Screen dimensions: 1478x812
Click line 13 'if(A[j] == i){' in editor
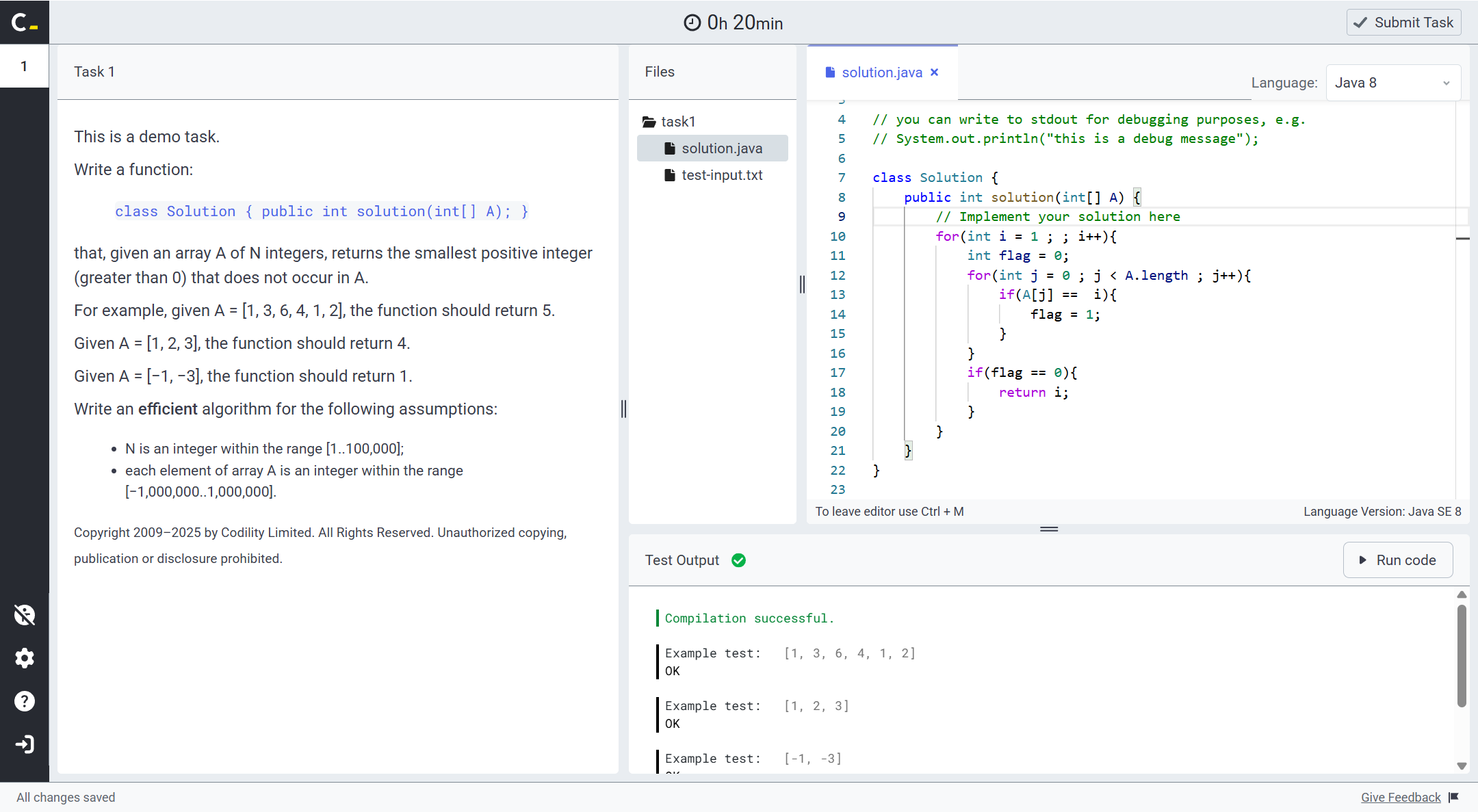pyautogui.click(x=1057, y=295)
